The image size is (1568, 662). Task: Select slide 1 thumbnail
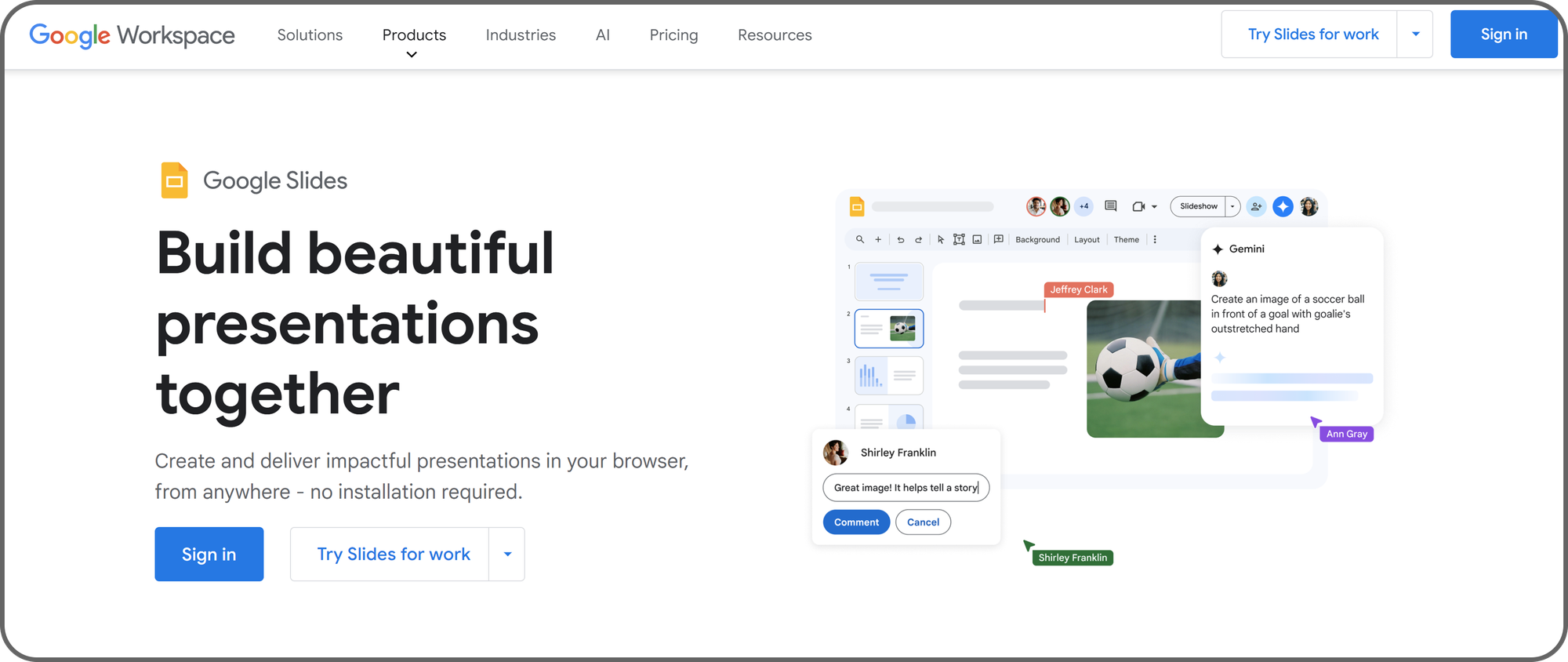pyautogui.click(x=888, y=281)
